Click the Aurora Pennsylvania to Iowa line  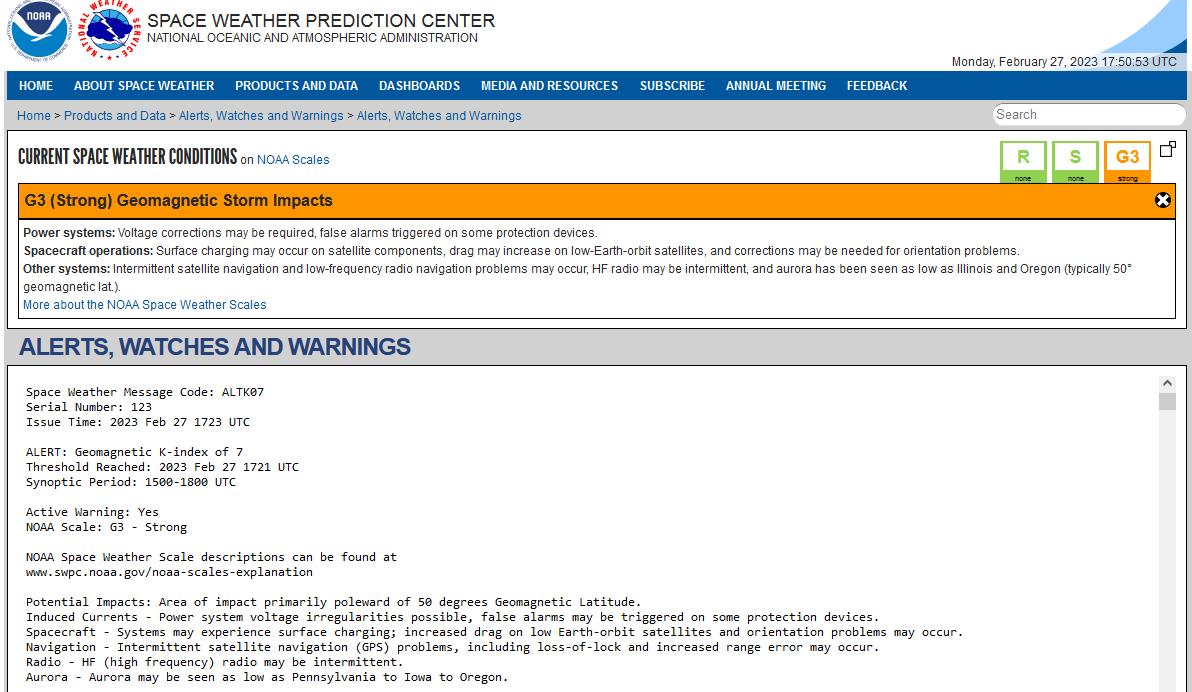pos(267,677)
